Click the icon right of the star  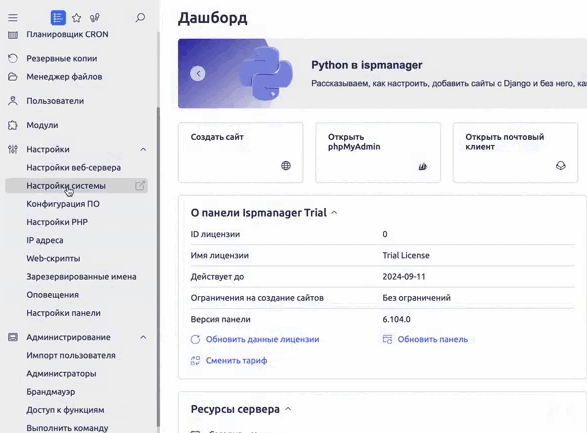pyautogui.click(x=95, y=18)
